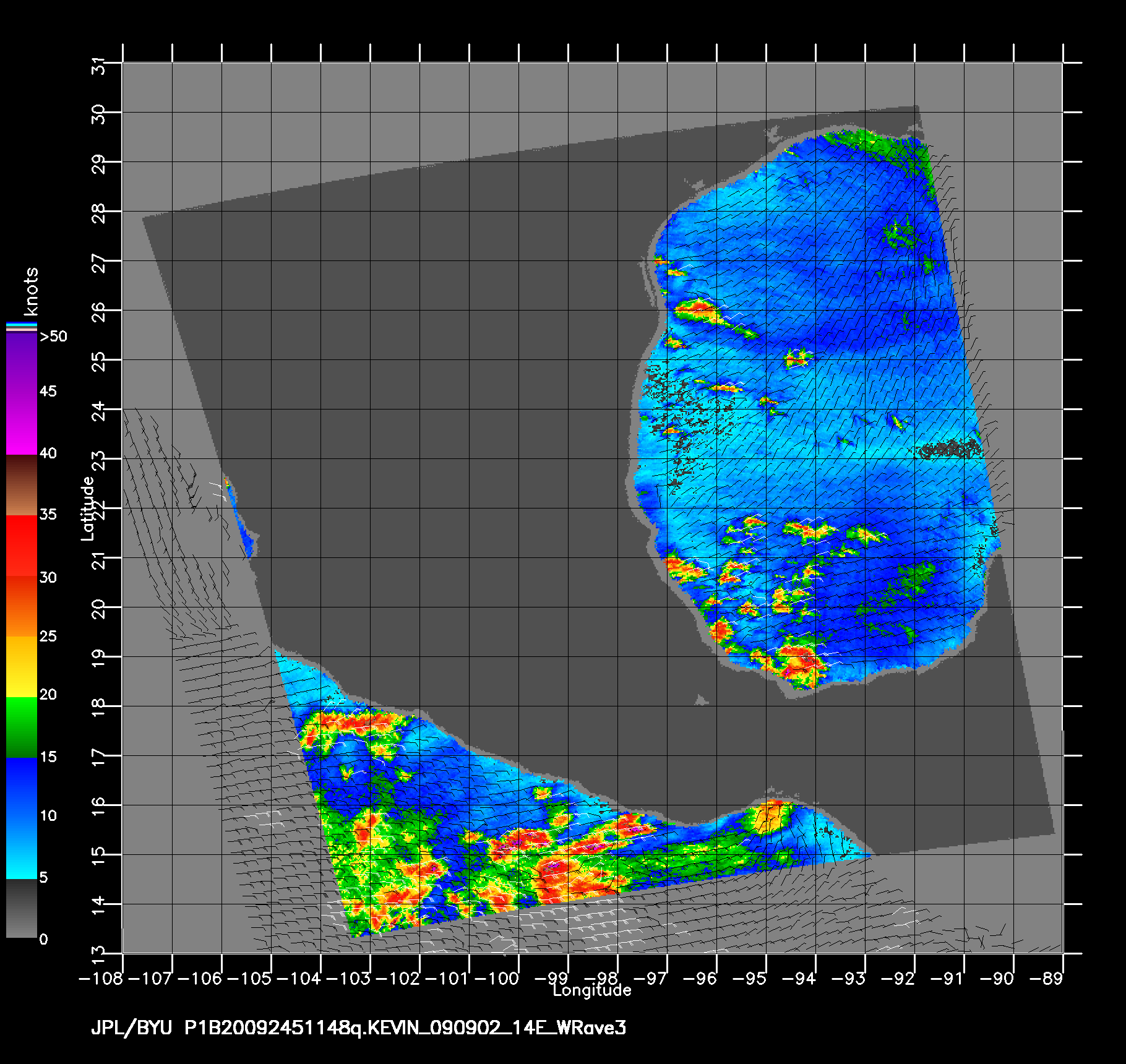This screenshot has width=1126, height=1064.
Task: Click the '30' latitude tick label
Action: pos(99,114)
